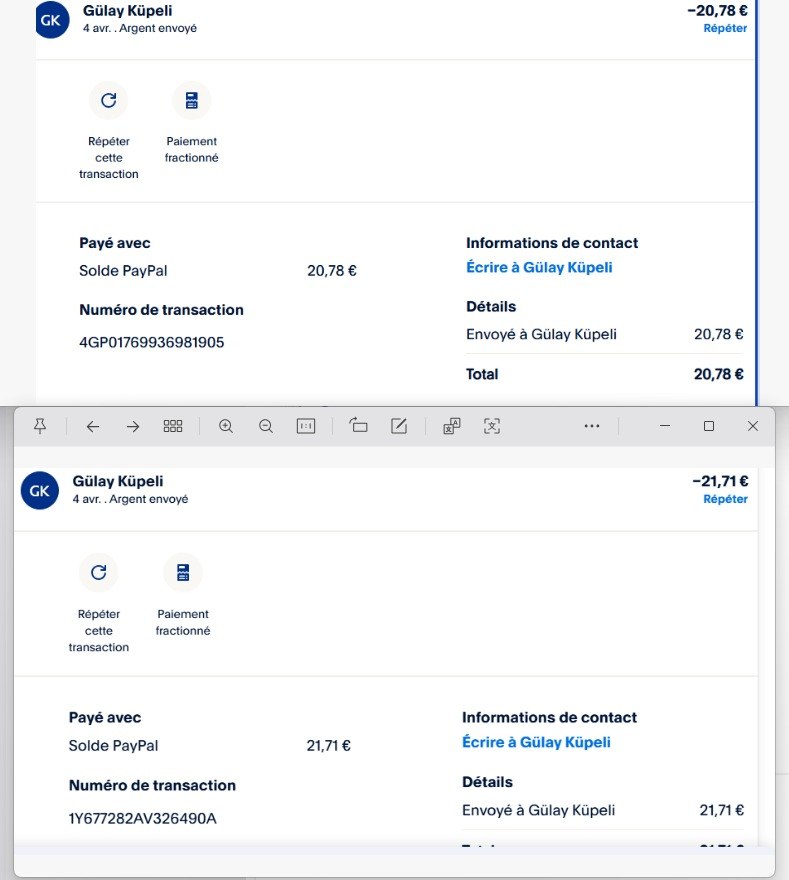Viewport: 789px width, 880px height.
Task: Click Répéter cette transaction icon in upper receipt
Action: point(109,100)
